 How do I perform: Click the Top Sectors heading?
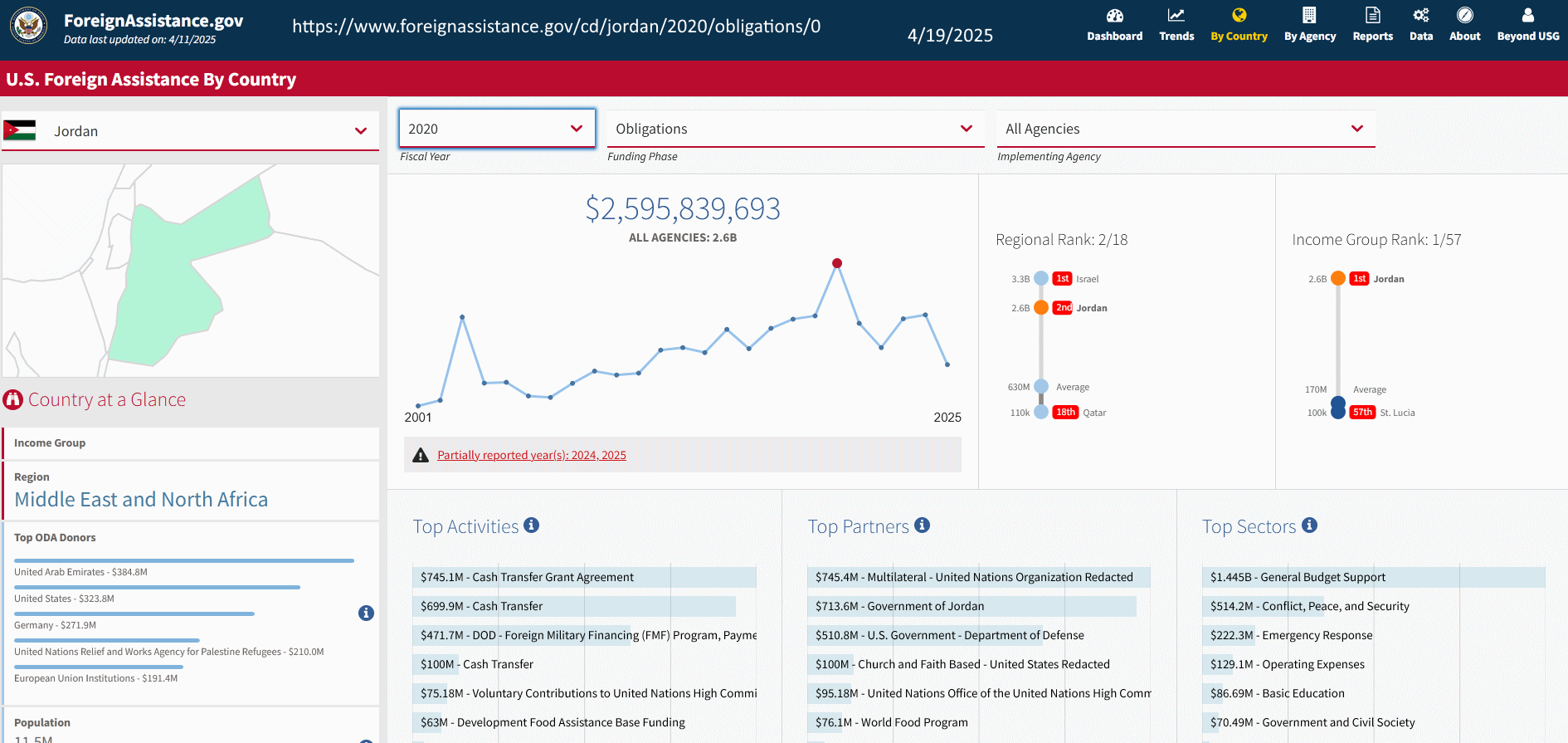[1249, 526]
